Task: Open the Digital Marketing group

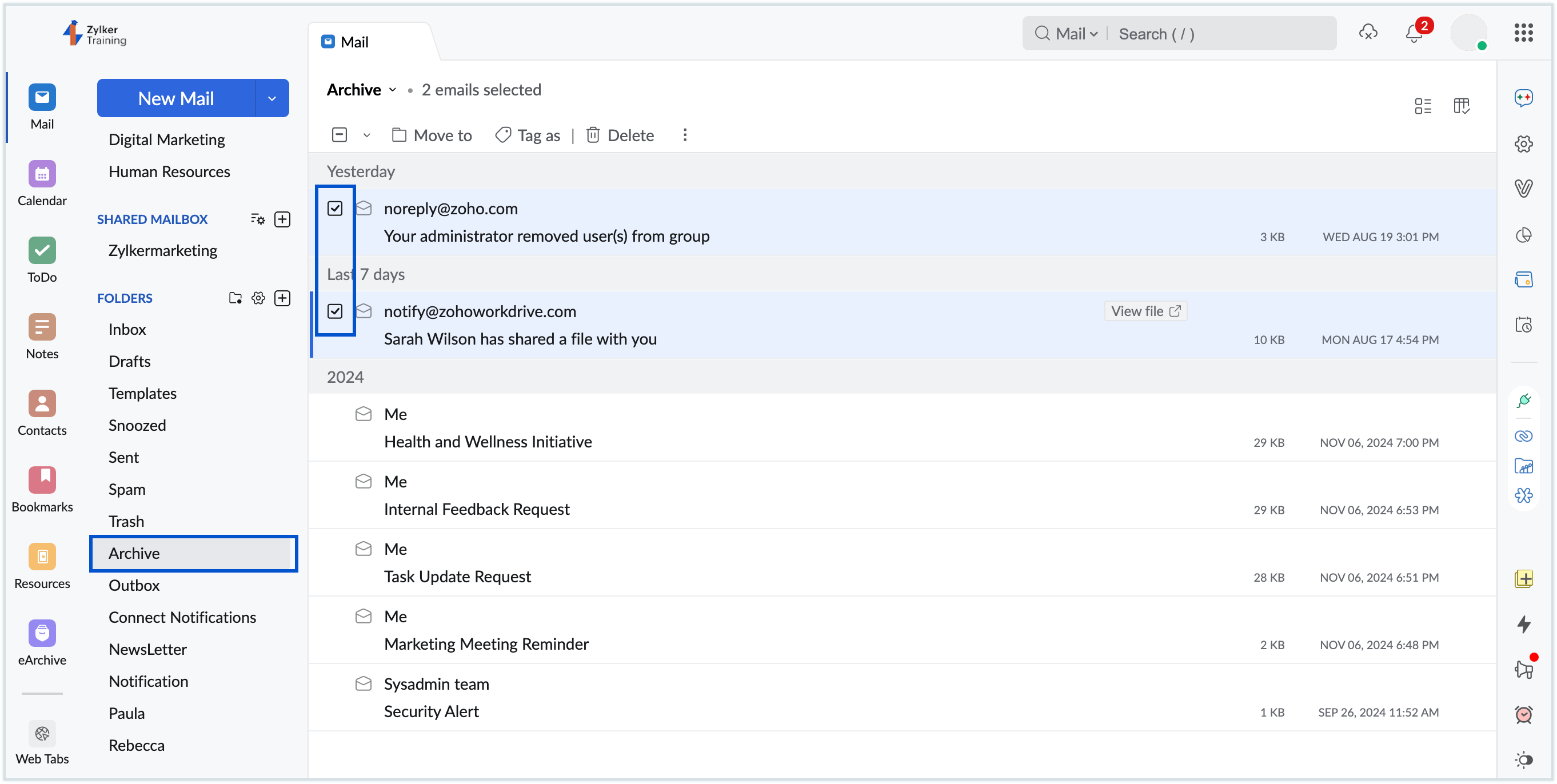Action: [x=167, y=139]
